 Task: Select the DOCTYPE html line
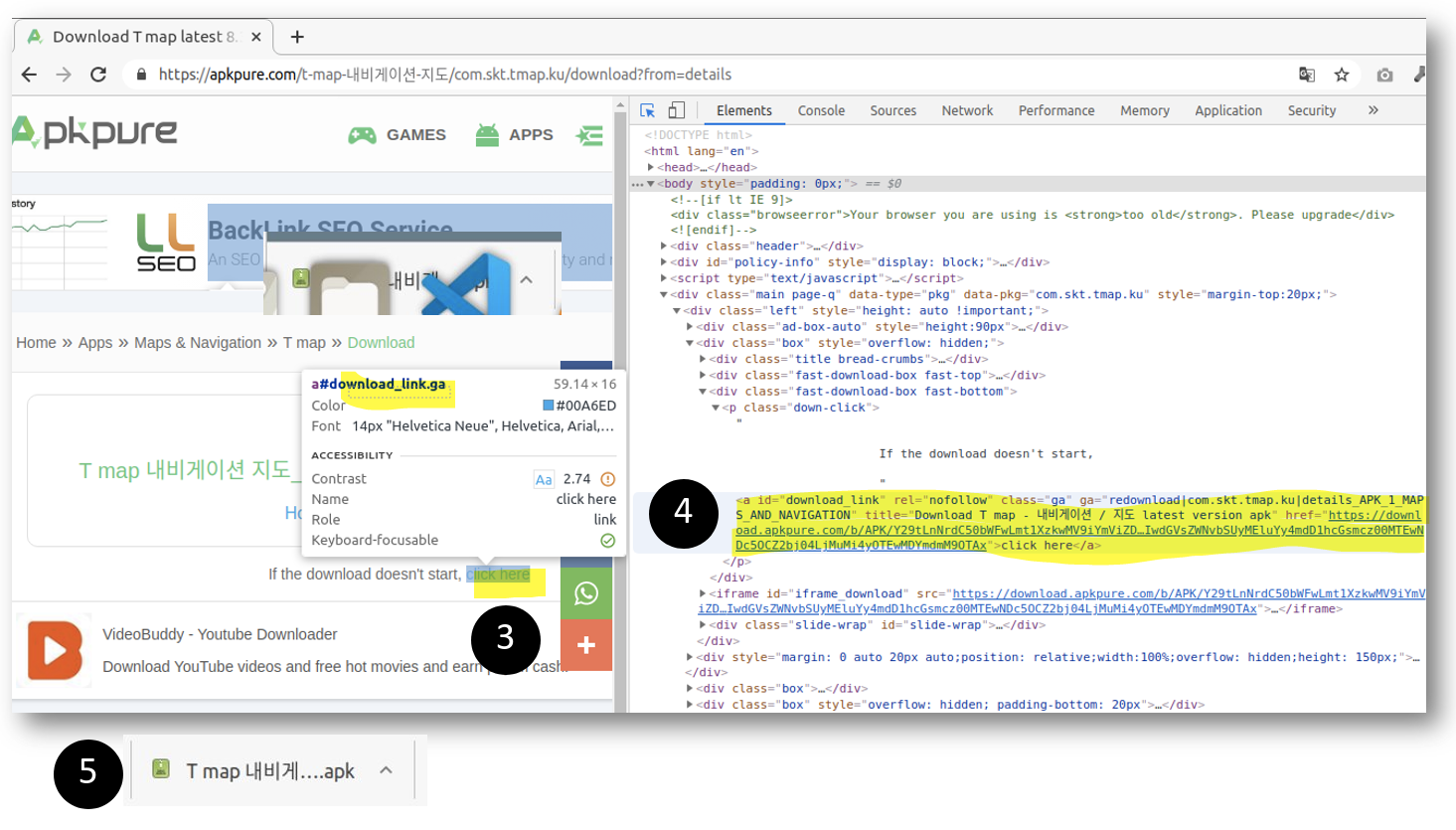click(699, 135)
